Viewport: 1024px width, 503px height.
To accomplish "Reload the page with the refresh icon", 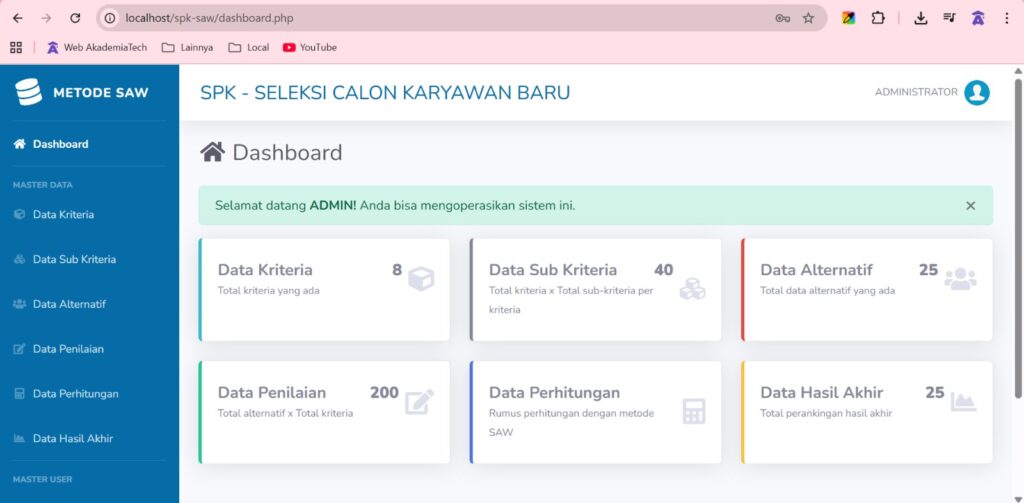I will (x=75, y=18).
